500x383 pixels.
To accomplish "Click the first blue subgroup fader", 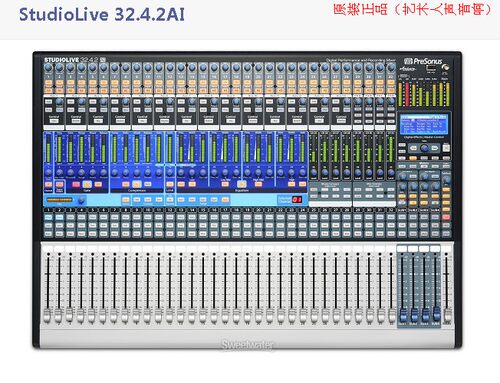I will pos(403,314).
